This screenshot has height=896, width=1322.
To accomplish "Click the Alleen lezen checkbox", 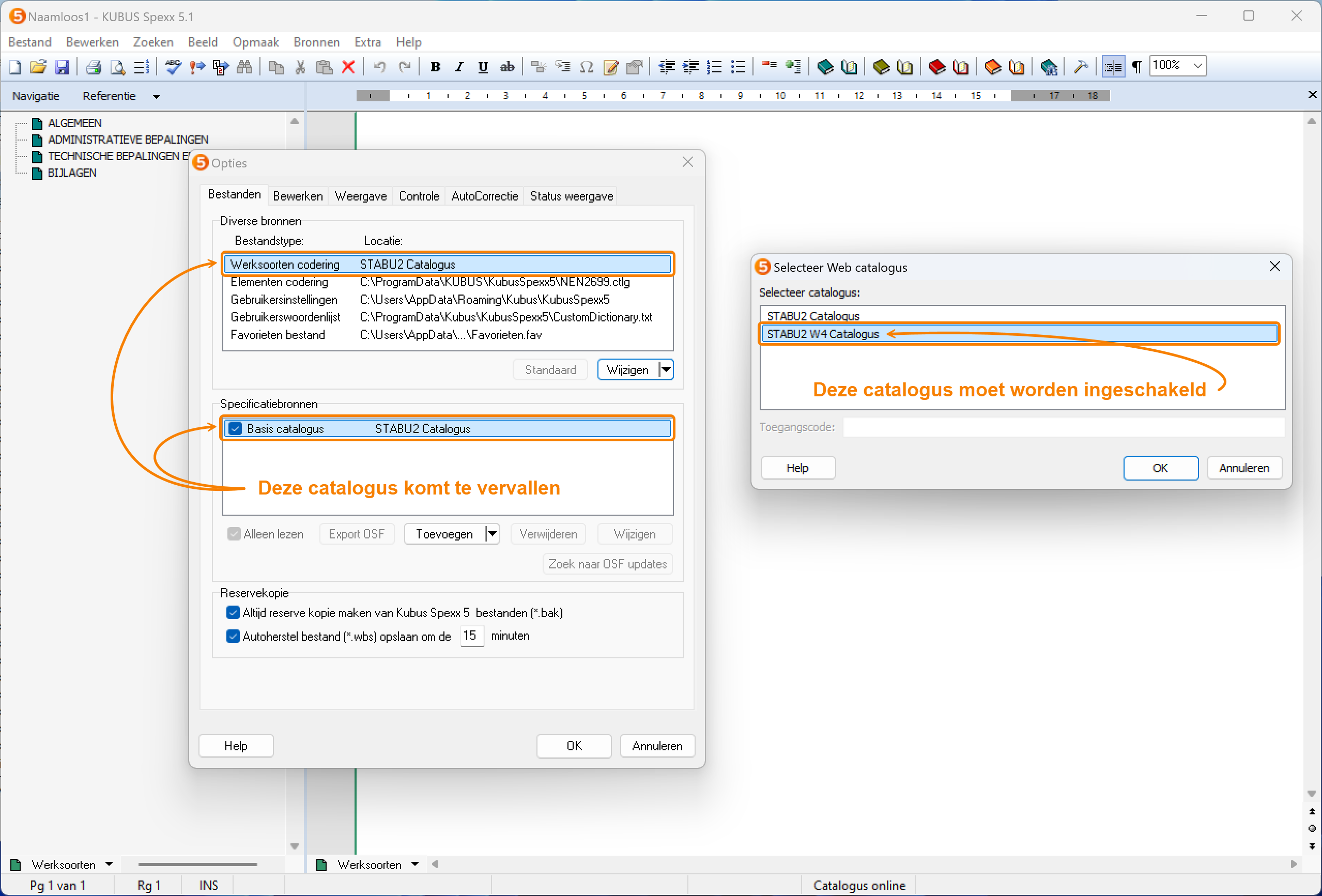I will [233, 534].
